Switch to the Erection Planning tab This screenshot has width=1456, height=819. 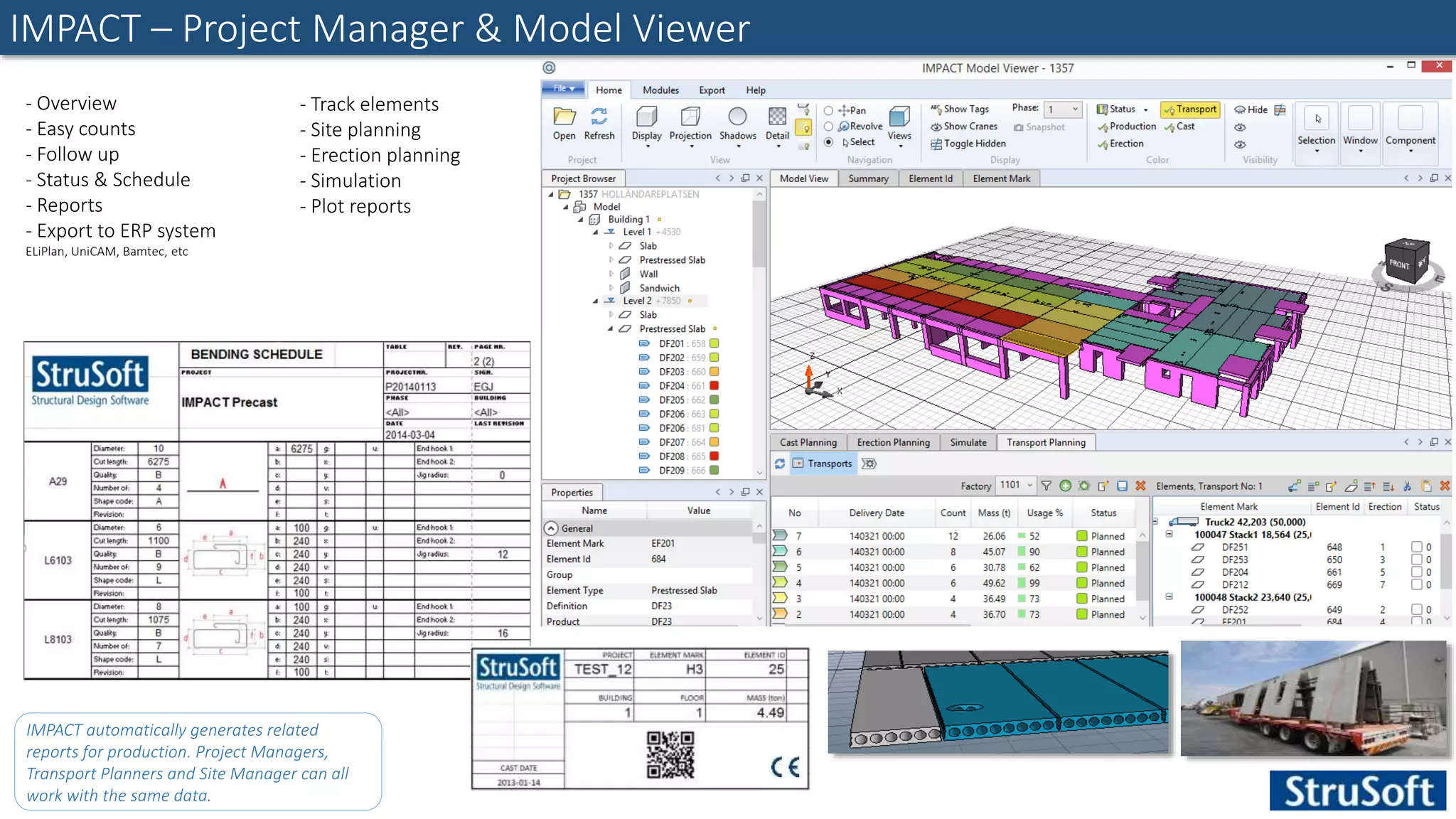pos(893,442)
